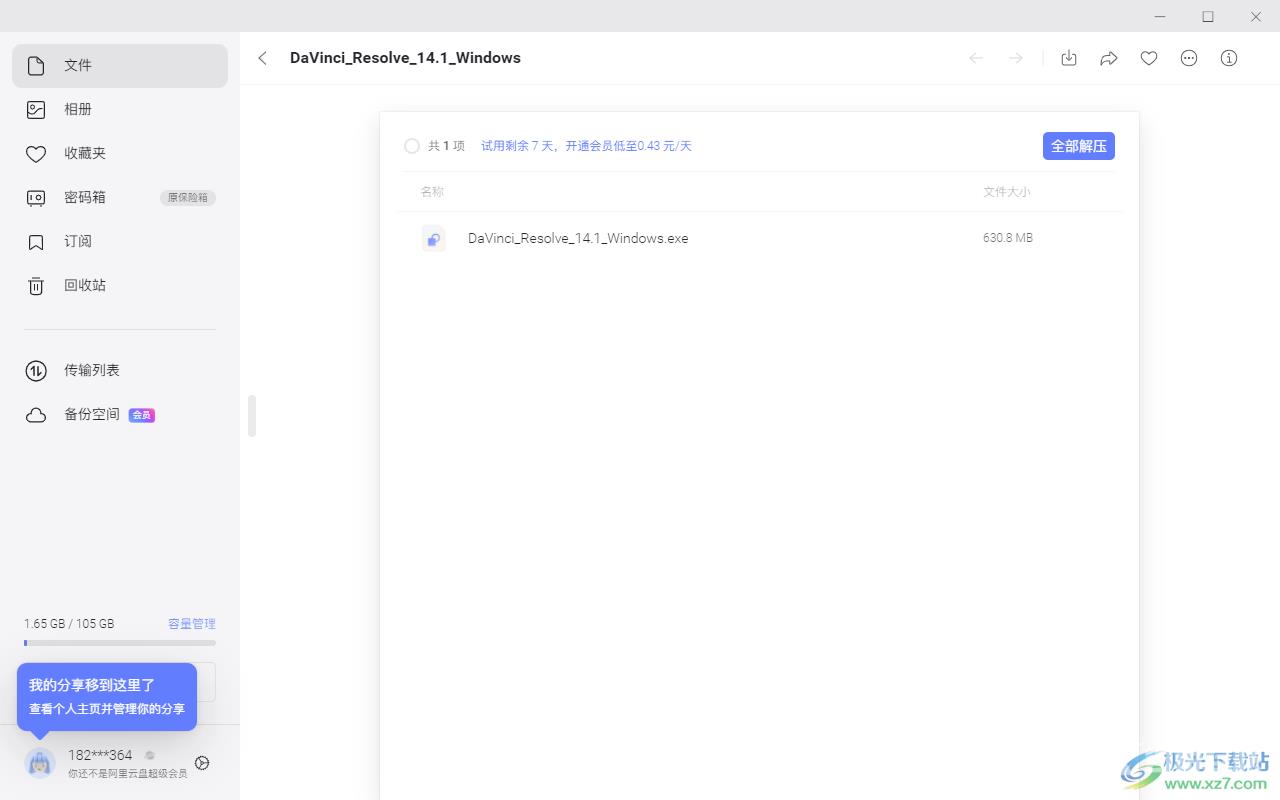
Task: Open 备份空间 backup space
Action: [120, 415]
